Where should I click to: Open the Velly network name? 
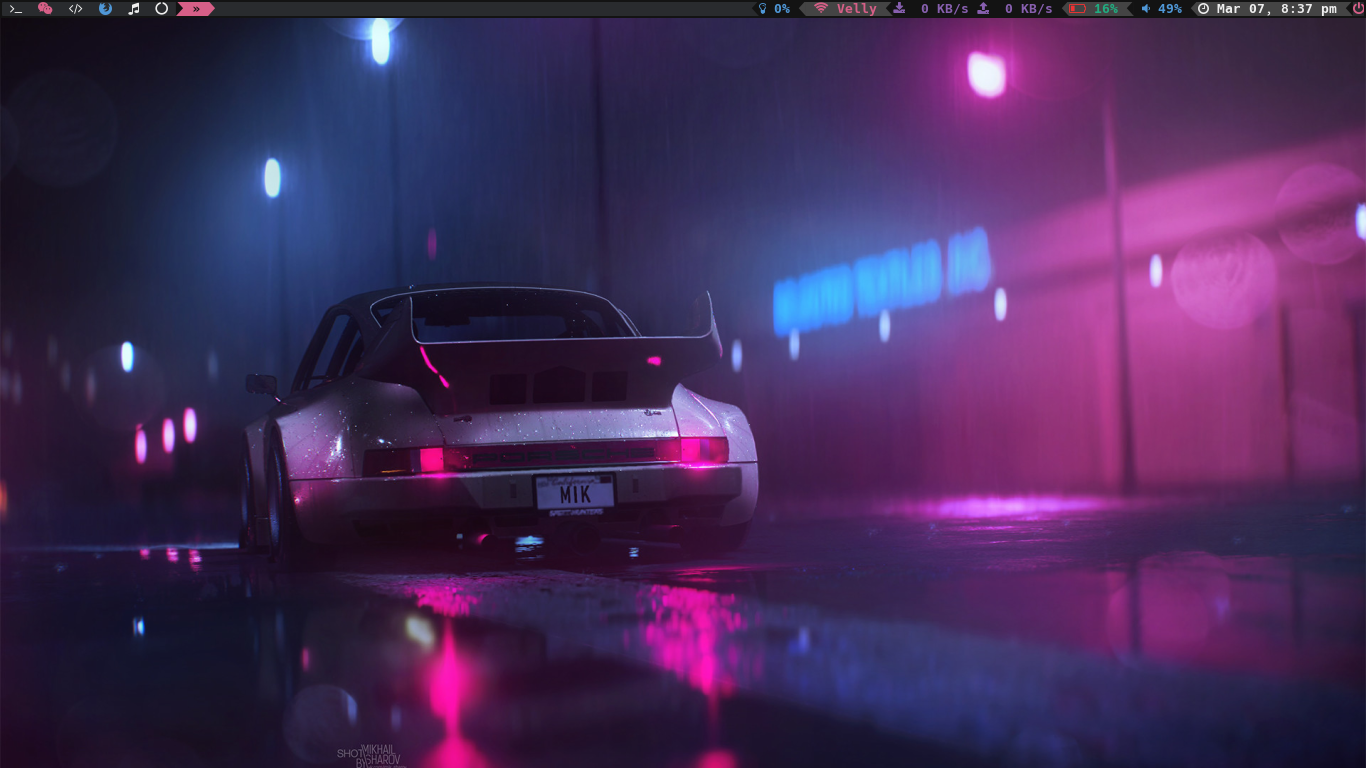[857, 9]
